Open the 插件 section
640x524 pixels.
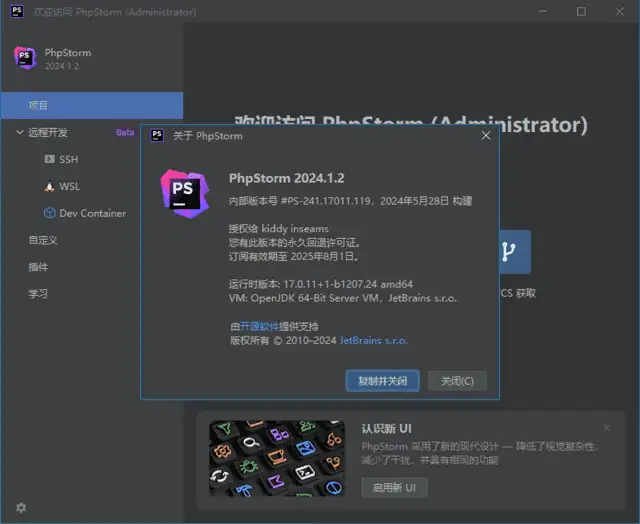point(38,267)
